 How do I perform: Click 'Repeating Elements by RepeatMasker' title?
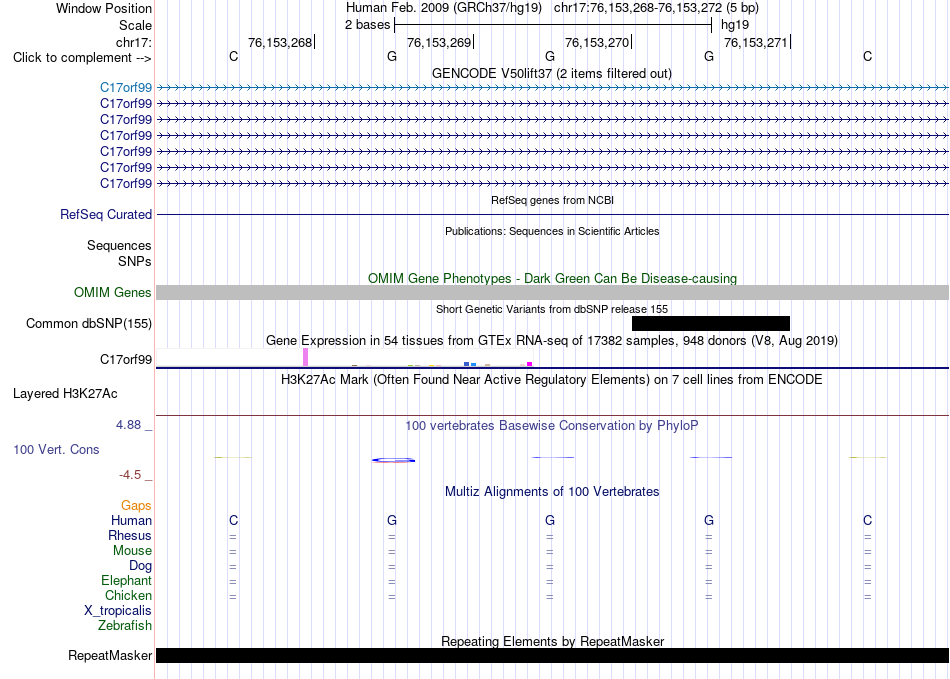pyautogui.click(x=553, y=641)
